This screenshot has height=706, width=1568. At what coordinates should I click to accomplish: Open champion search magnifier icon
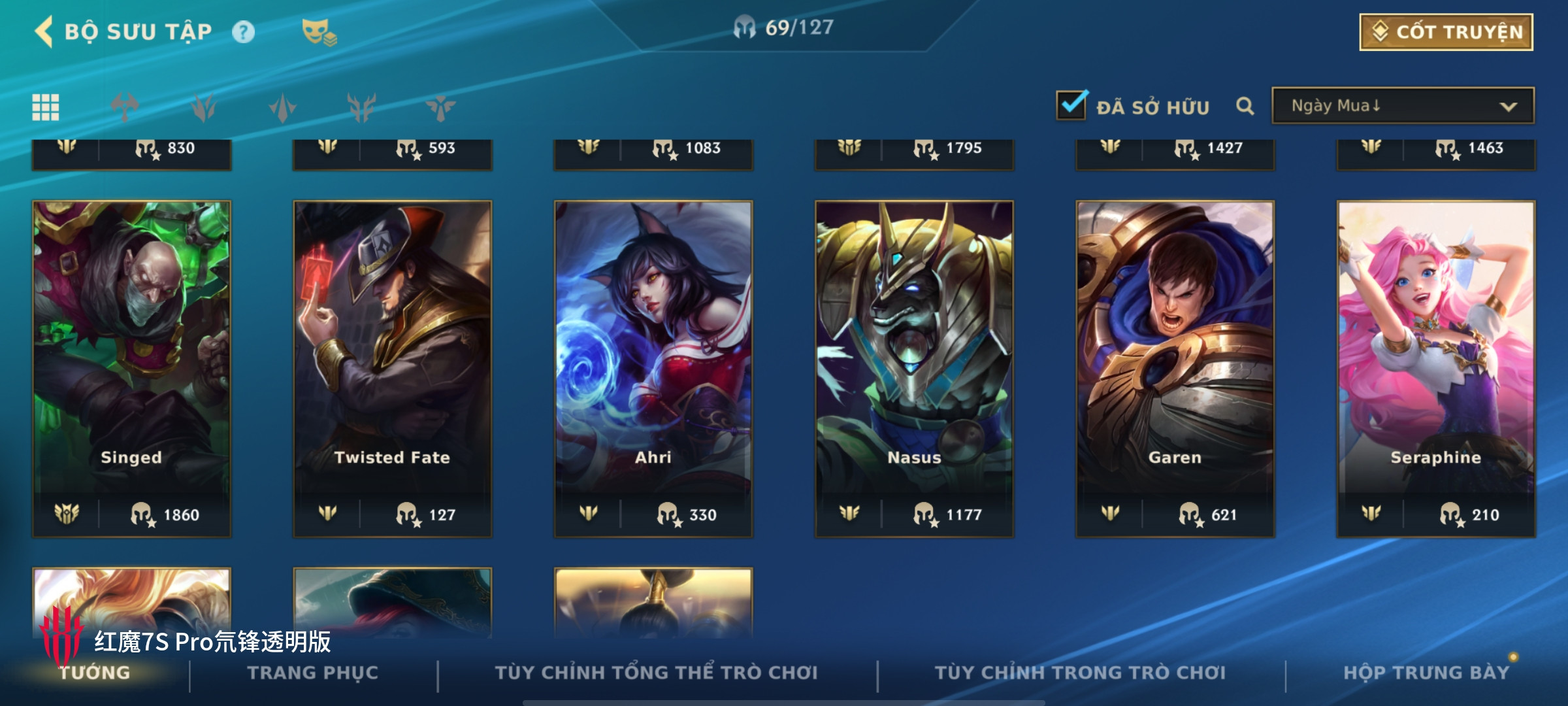(x=1245, y=106)
